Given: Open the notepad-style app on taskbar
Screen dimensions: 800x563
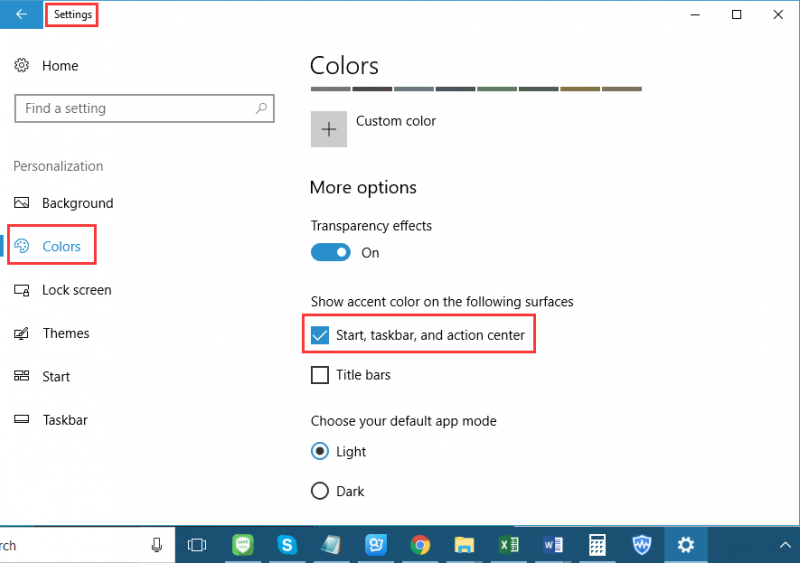Looking at the screenshot, I should [331, 545].
